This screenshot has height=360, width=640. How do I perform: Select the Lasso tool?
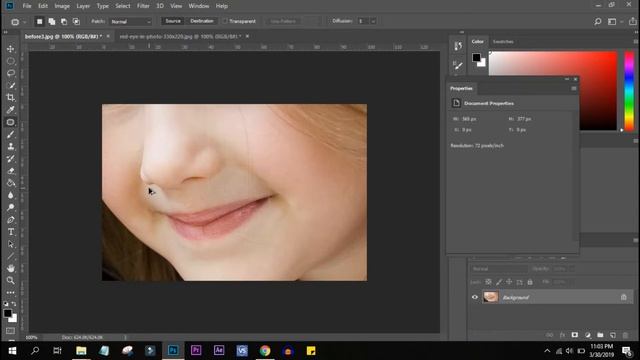tap(11, 73)
